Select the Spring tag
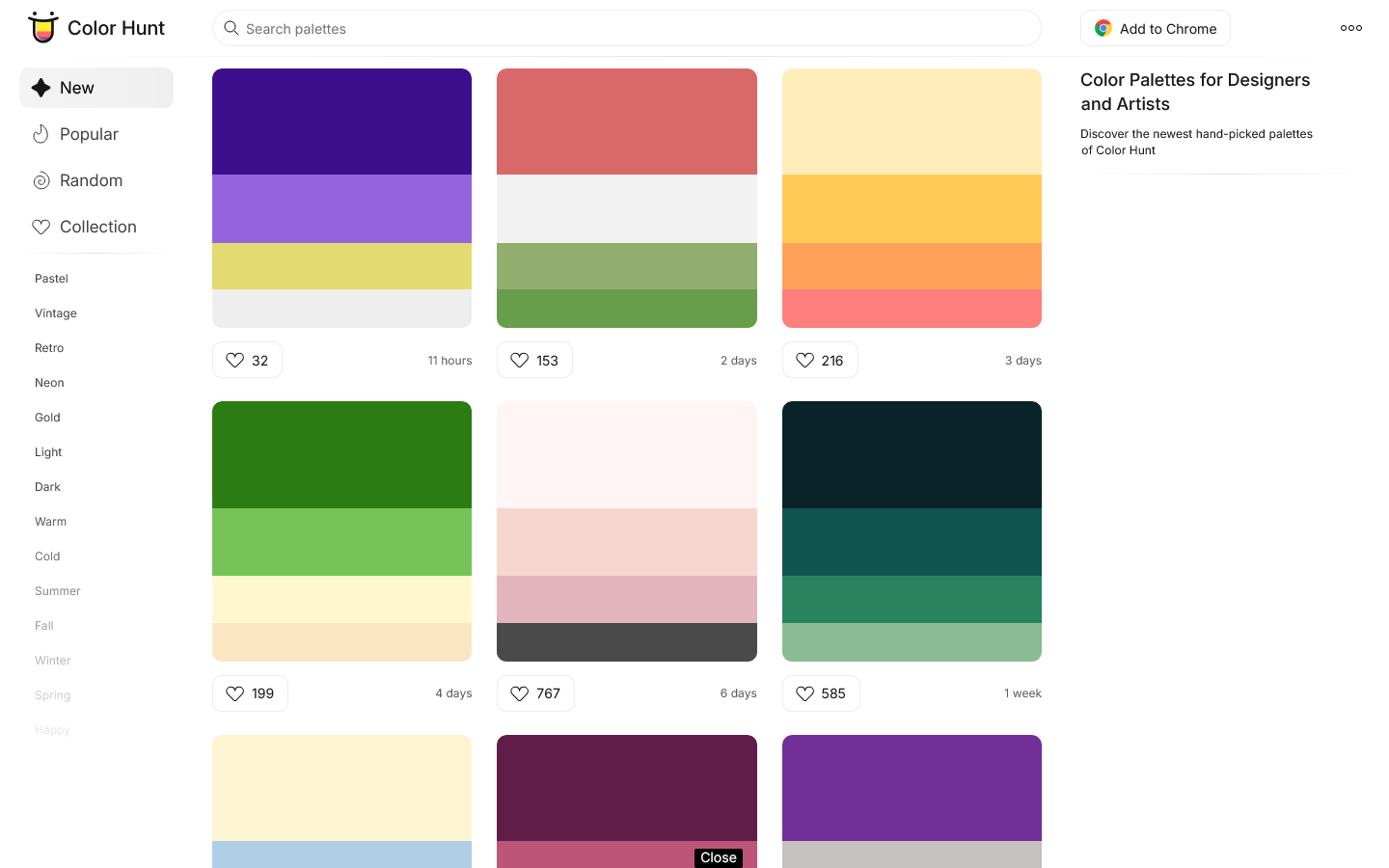The width and height of the screenshot is (1389, 868). click(x=53, y=695)
